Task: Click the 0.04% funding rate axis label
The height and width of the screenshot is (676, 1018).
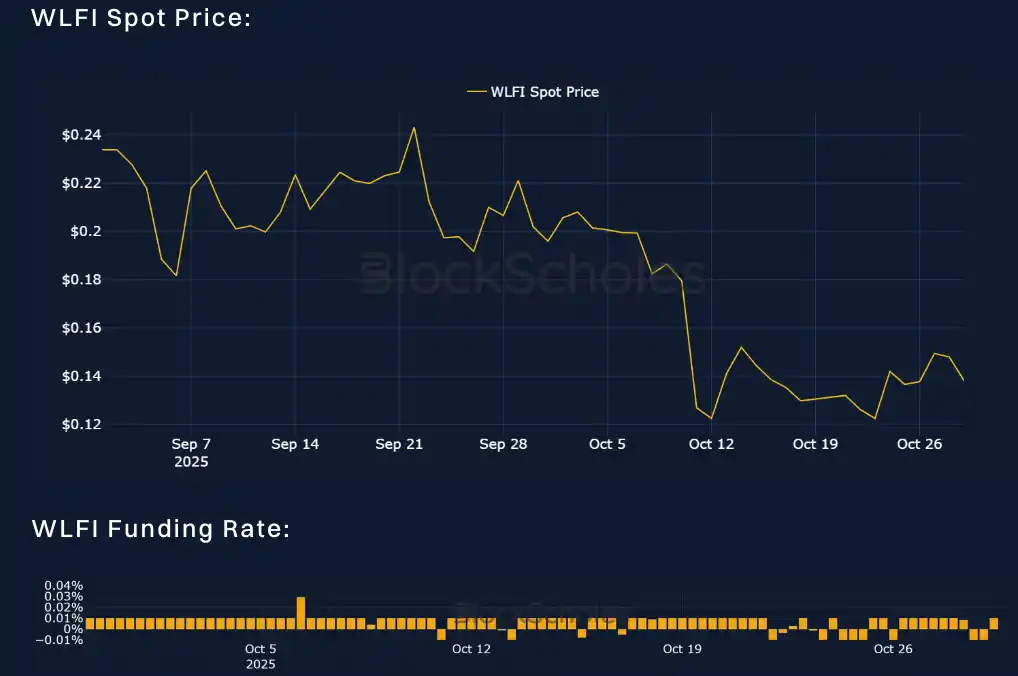Action: (63, 586)
